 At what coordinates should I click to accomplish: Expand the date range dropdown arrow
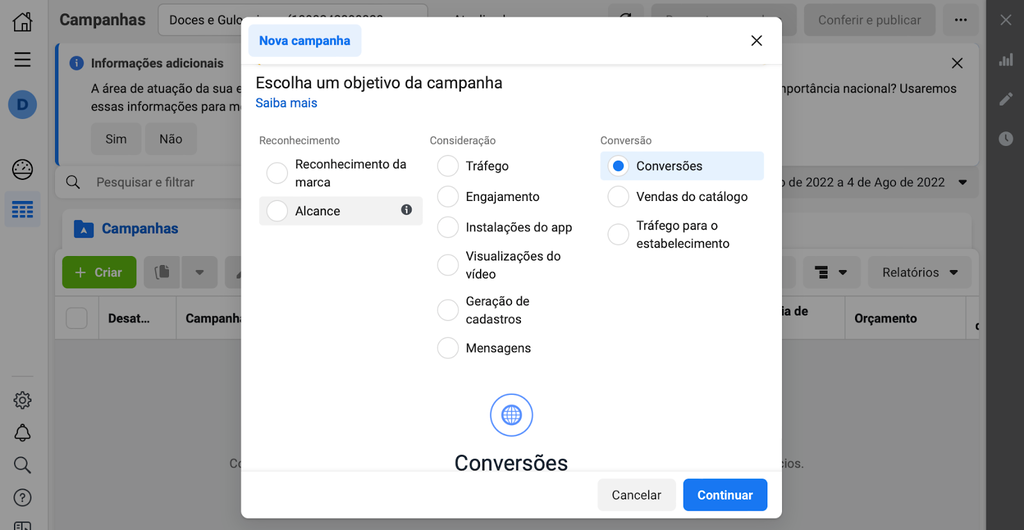coord(963,182)
